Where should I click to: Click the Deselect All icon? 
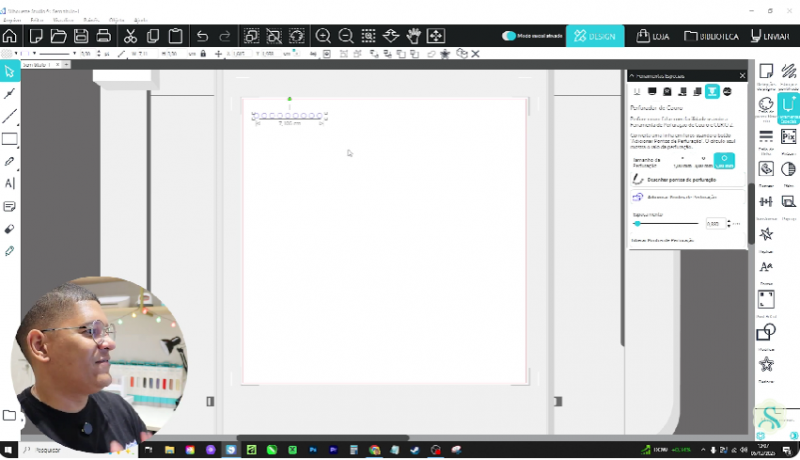(274, 36)
